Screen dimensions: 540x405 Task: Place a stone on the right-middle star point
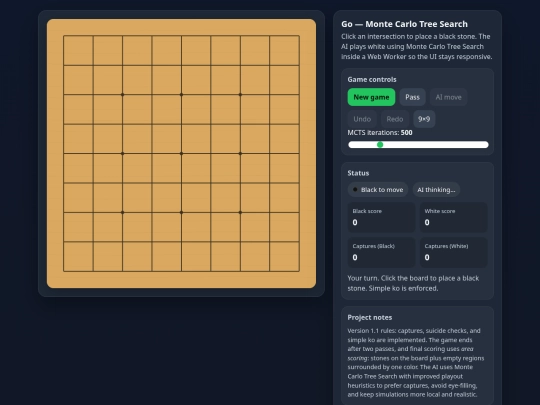point(240,154)
